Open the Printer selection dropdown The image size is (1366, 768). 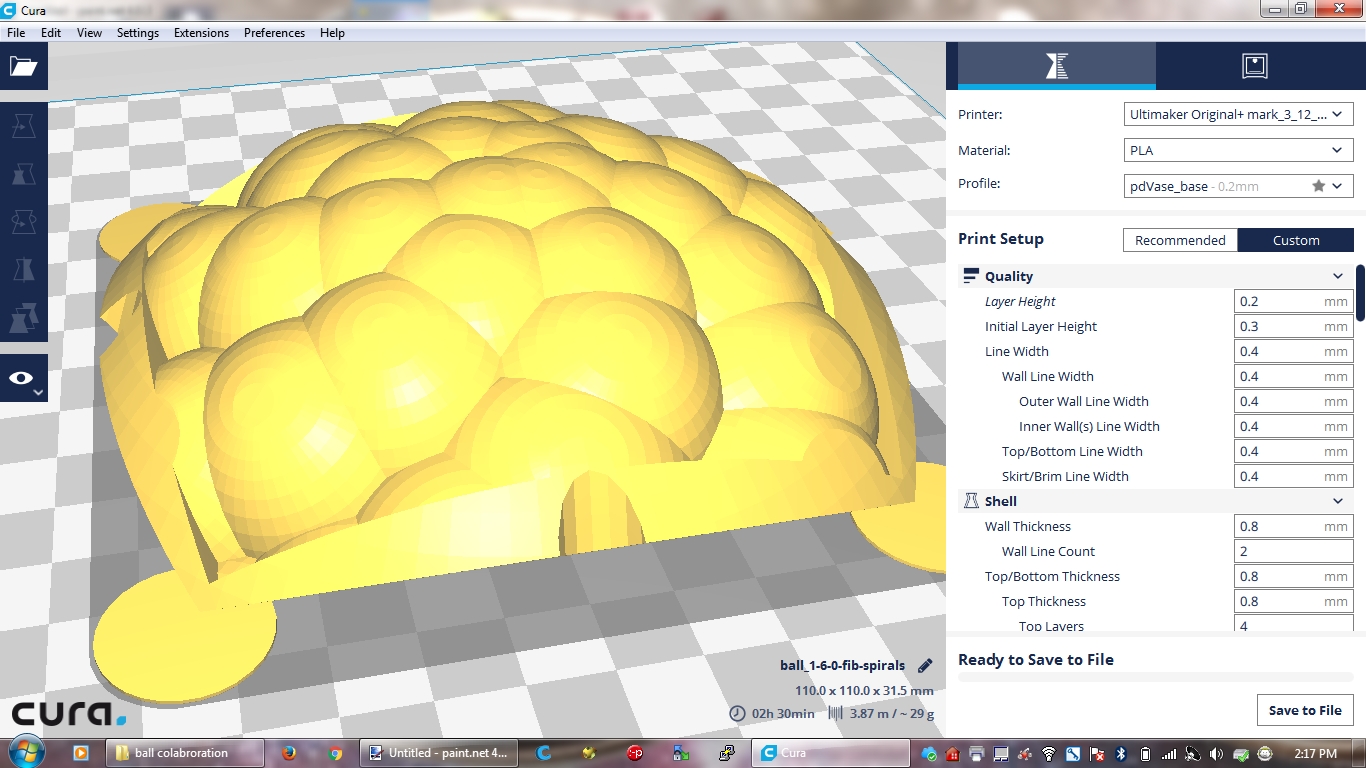pos(1239,115)
